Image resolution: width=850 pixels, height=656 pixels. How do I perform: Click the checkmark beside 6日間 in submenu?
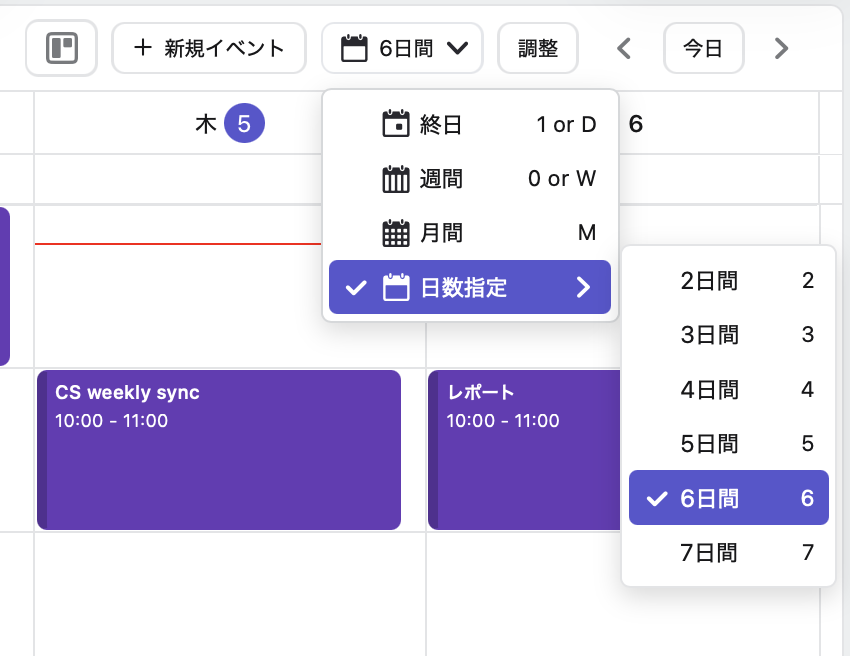coord(655,497)
